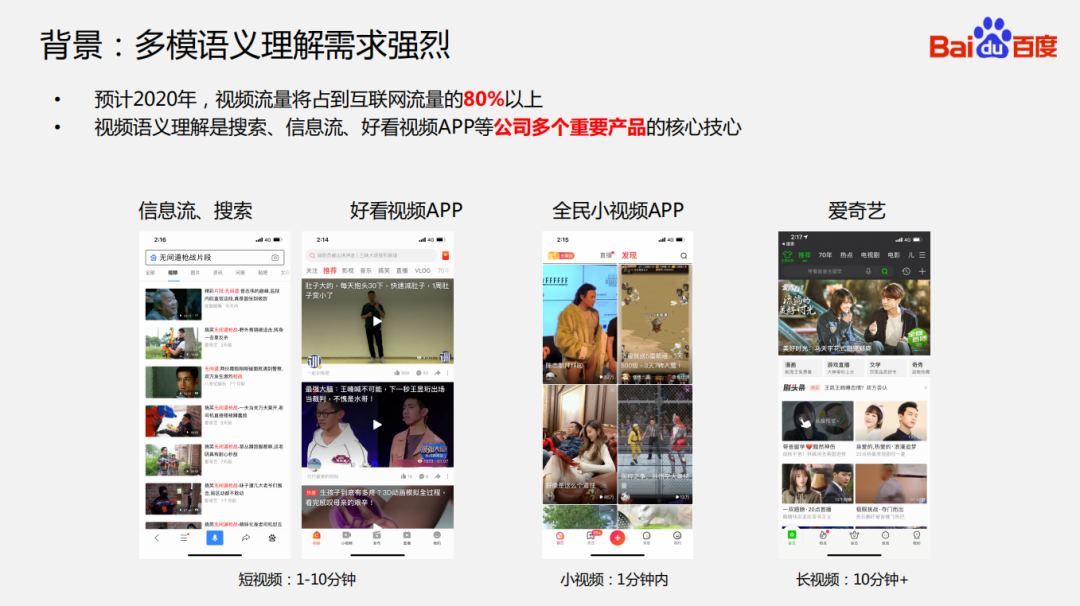Switch to the 直播 tab in Quanmin app

point(606,255)
